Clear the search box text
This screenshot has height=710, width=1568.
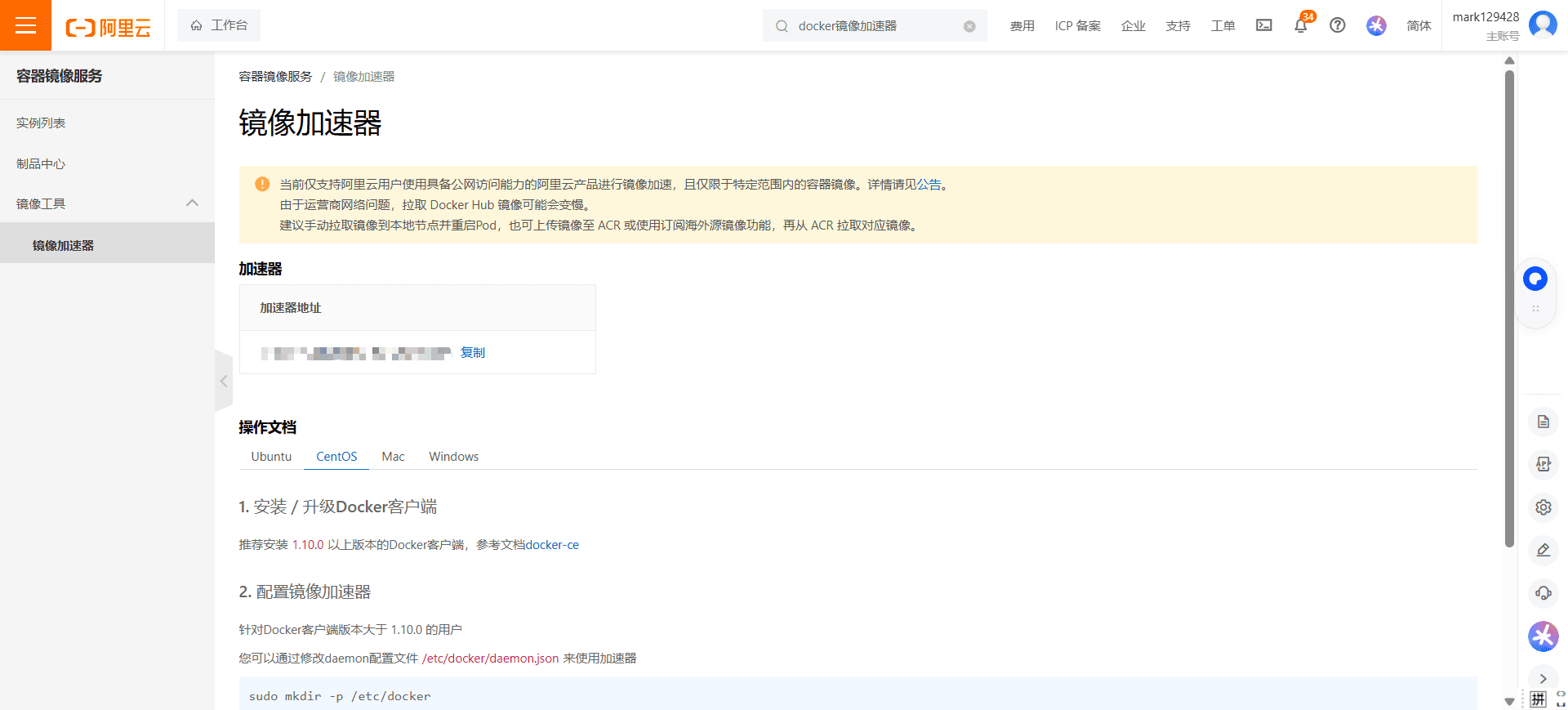point(969,26)
